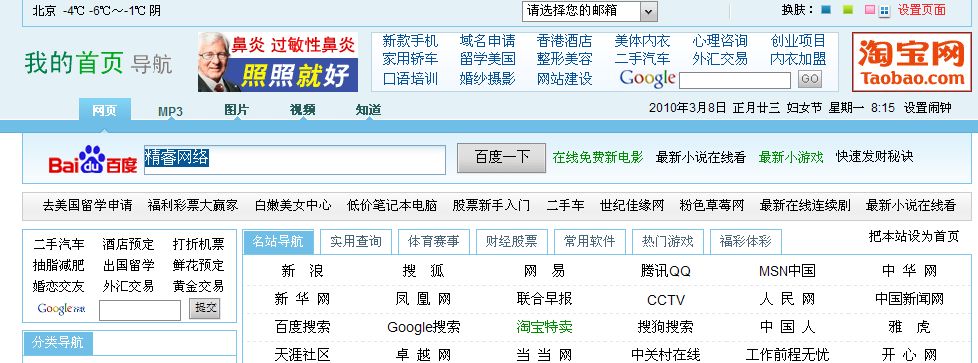This screenshot has height=363, width=978.
Task: Switch to the 知道 search tab
Action: [369, 110]
